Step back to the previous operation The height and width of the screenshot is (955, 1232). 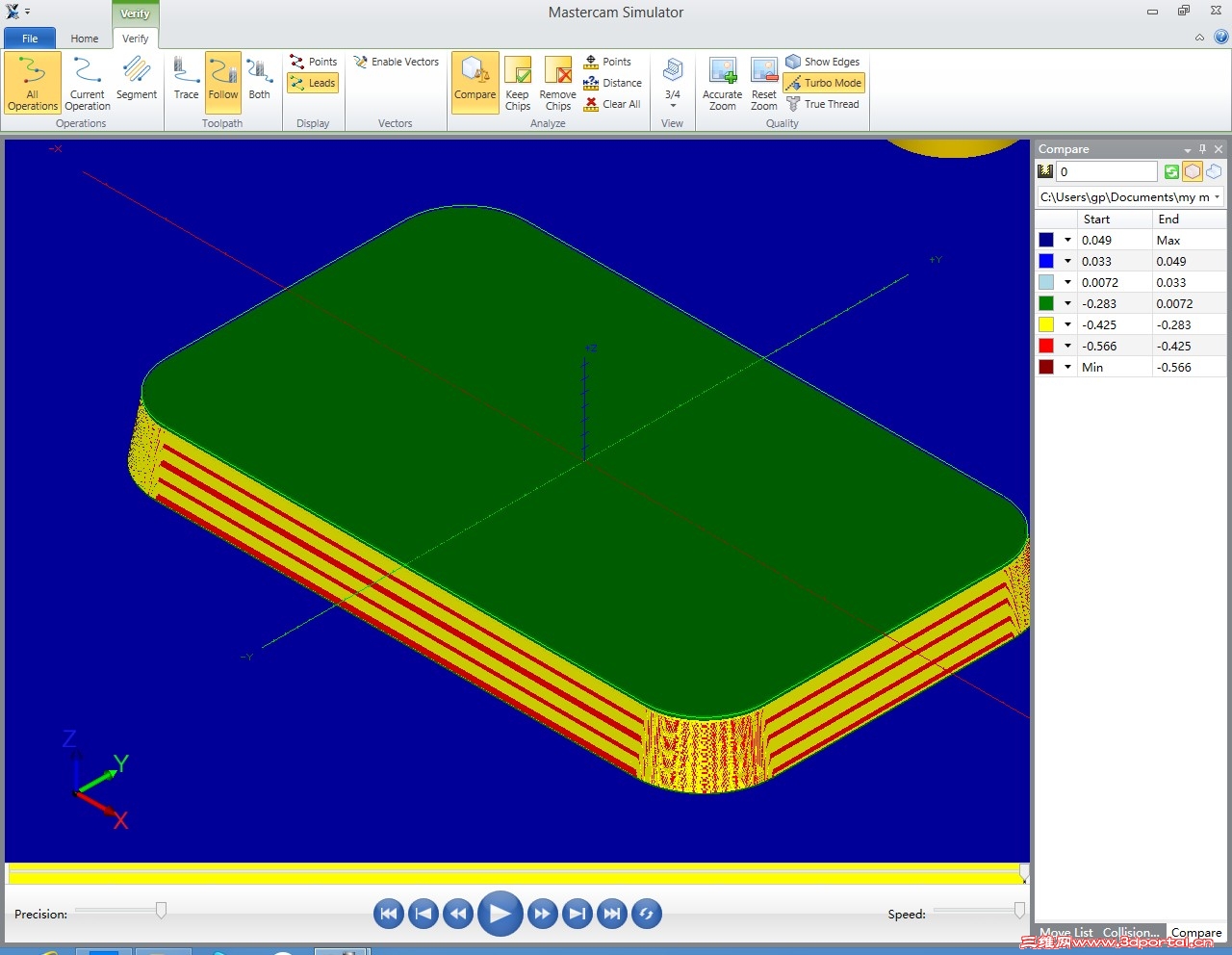(423, 914)
